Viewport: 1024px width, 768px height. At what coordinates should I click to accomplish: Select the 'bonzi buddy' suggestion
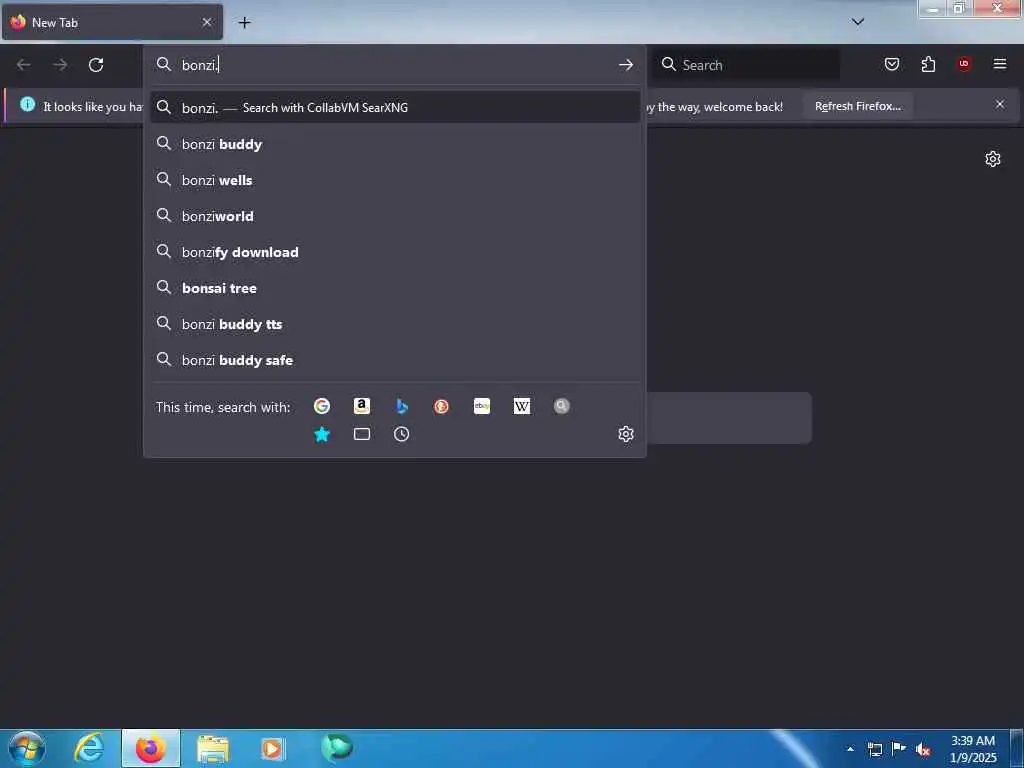(x=394, y=144)
